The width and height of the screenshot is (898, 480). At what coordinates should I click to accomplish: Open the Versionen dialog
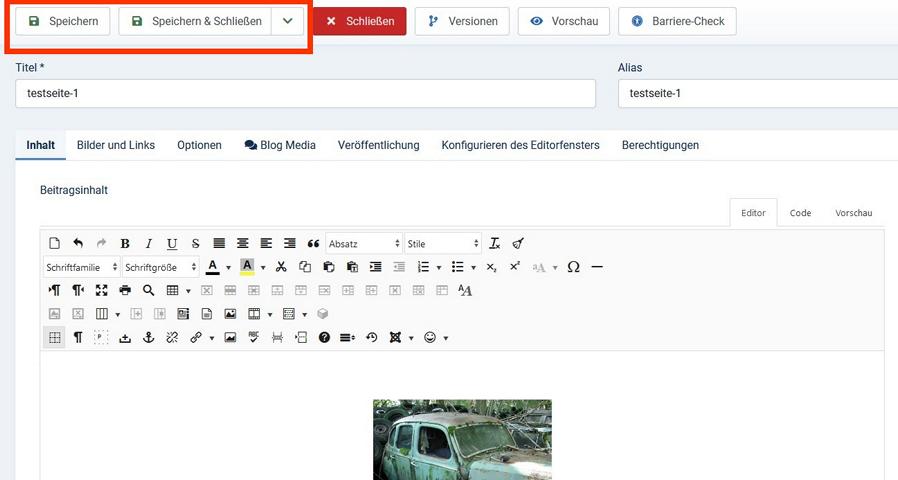point(462,21)
